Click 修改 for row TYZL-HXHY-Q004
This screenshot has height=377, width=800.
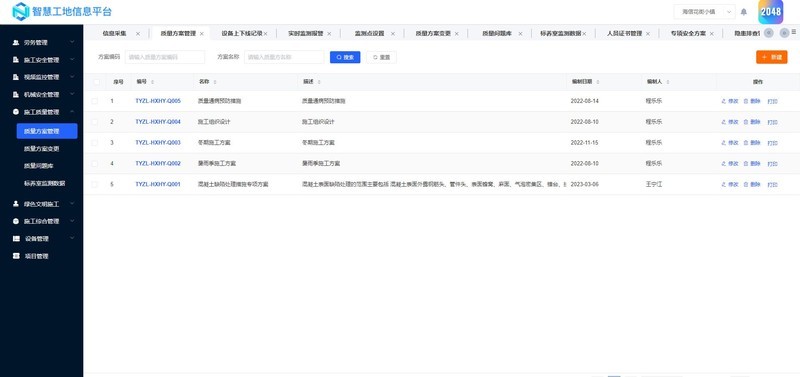coord(730,122)
